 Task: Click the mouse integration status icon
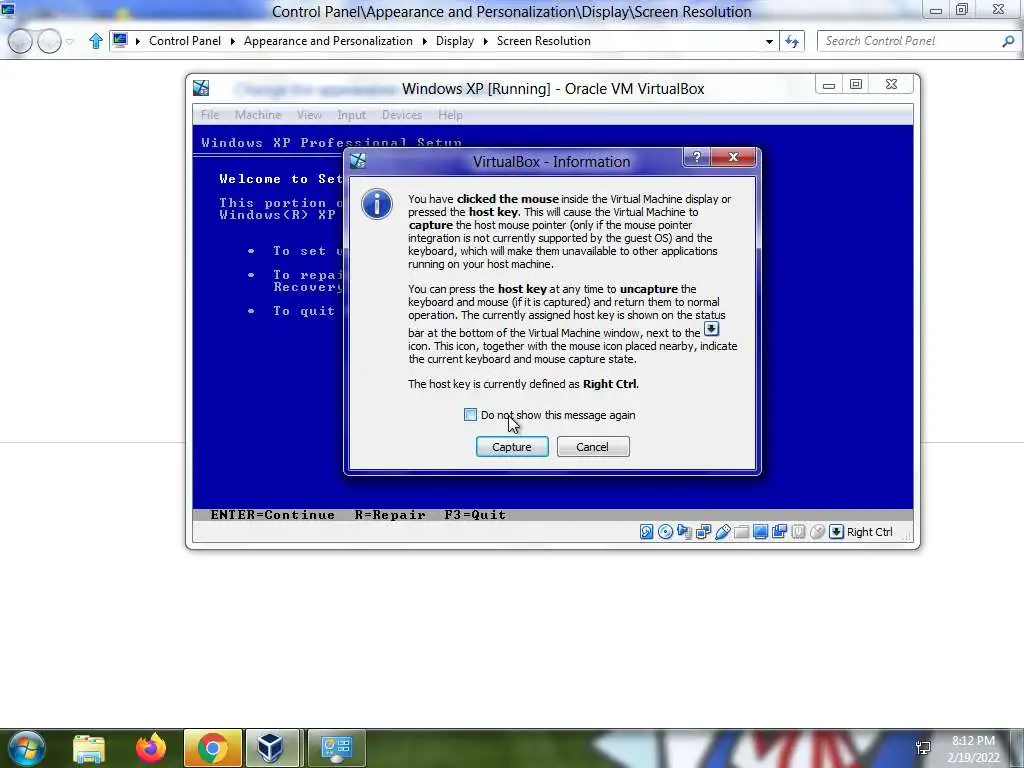817,532
